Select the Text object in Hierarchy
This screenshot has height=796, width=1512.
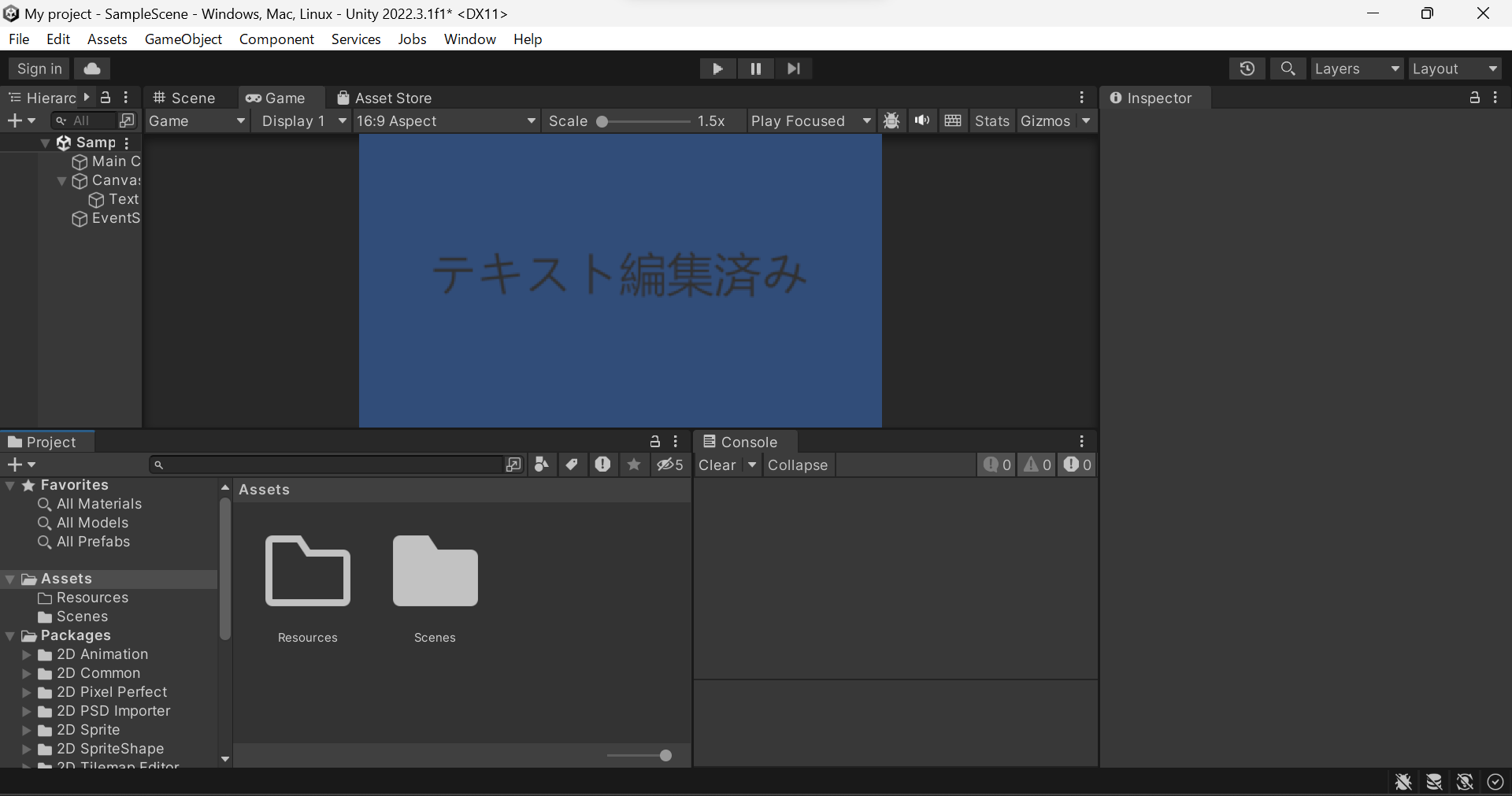(x=114, y=199)
